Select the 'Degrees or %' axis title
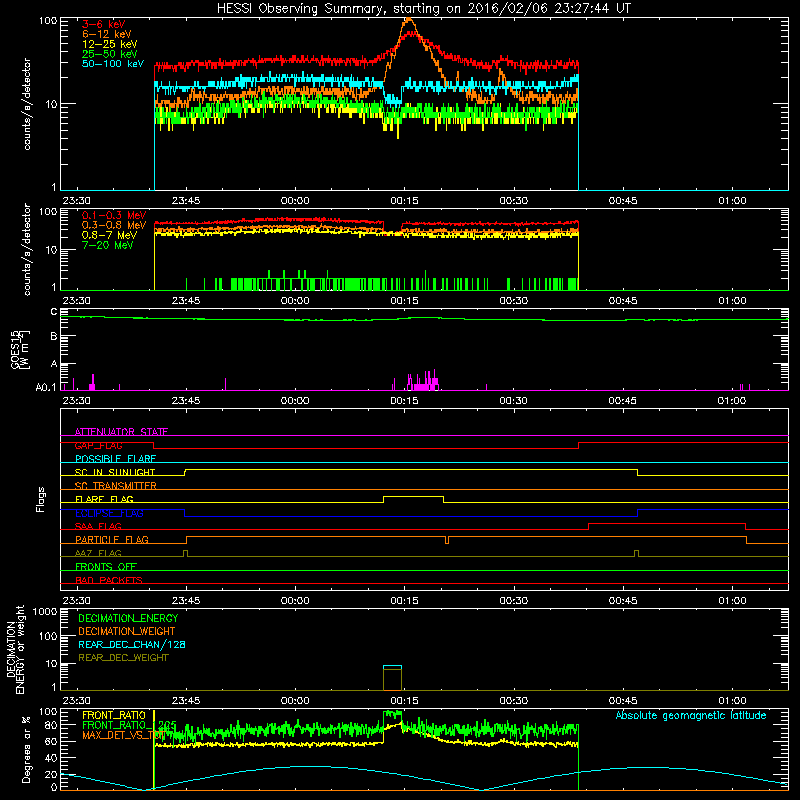 point(26,750)
